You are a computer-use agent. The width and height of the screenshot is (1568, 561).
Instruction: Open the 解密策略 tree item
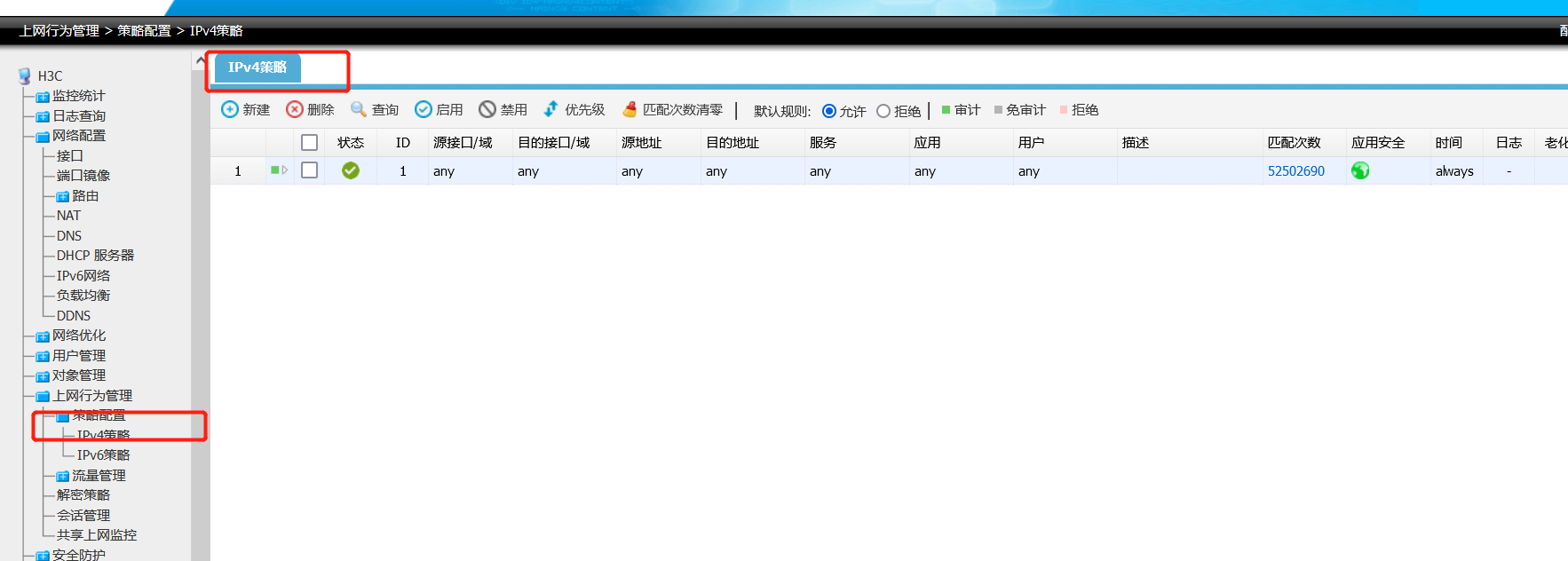point(83,495)
